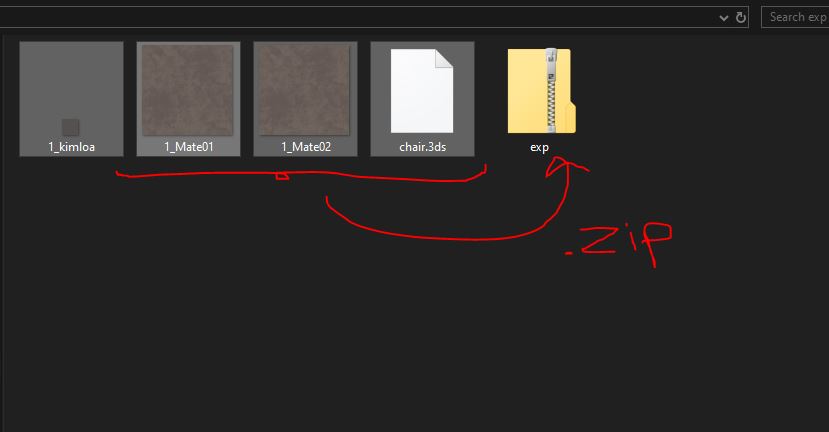Viewport: 829px width, 432px height.
Task: Select the 1_Mate01 texture thumbnail
Action: [x=188, y=90]
